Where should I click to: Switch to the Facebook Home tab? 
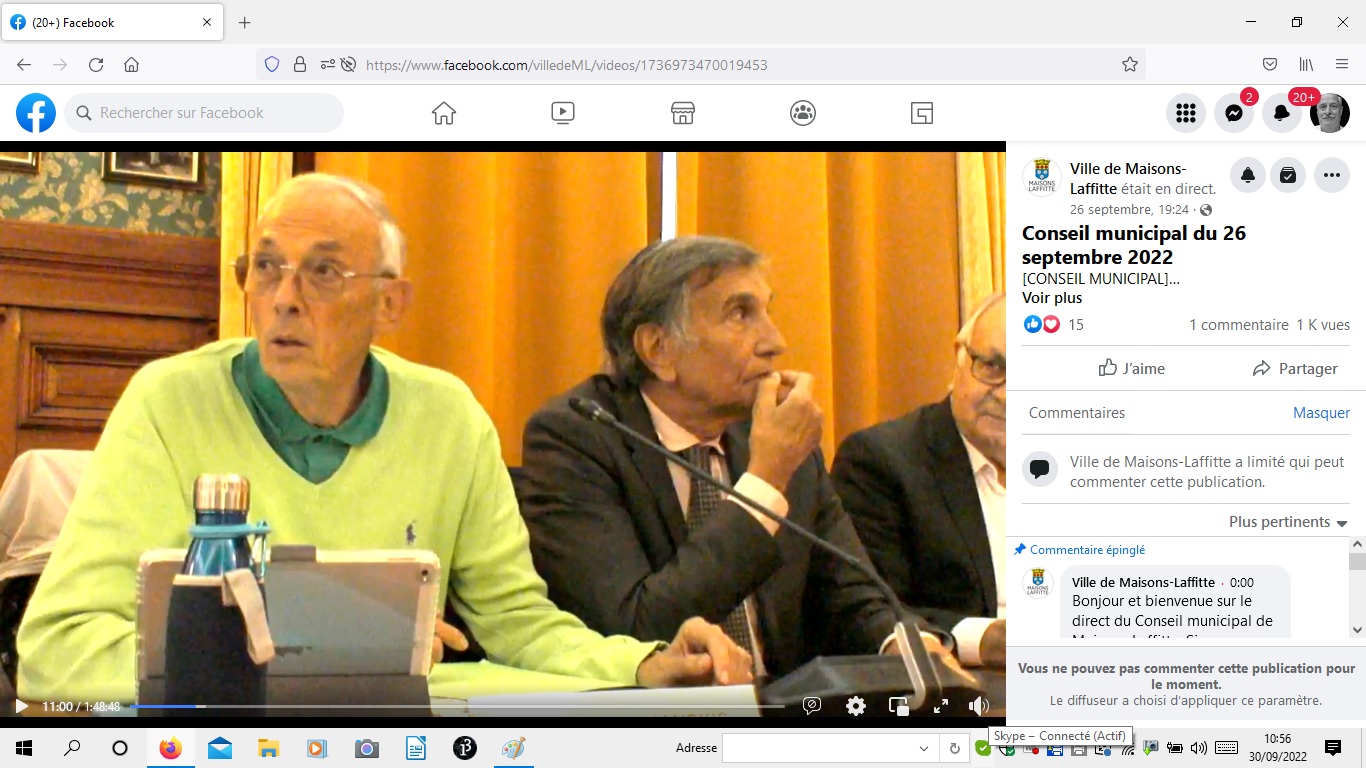444,113
